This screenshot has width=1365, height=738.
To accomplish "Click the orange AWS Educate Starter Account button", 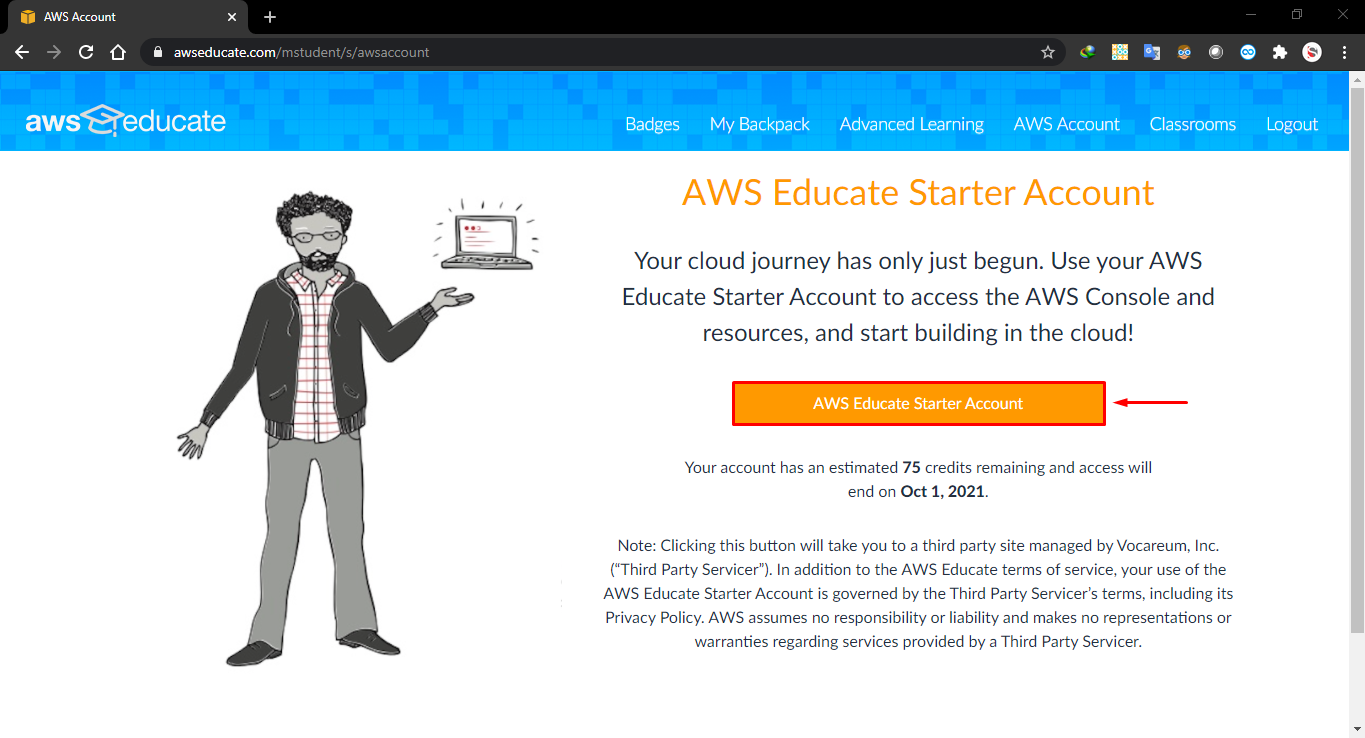I will coord(918,403).
